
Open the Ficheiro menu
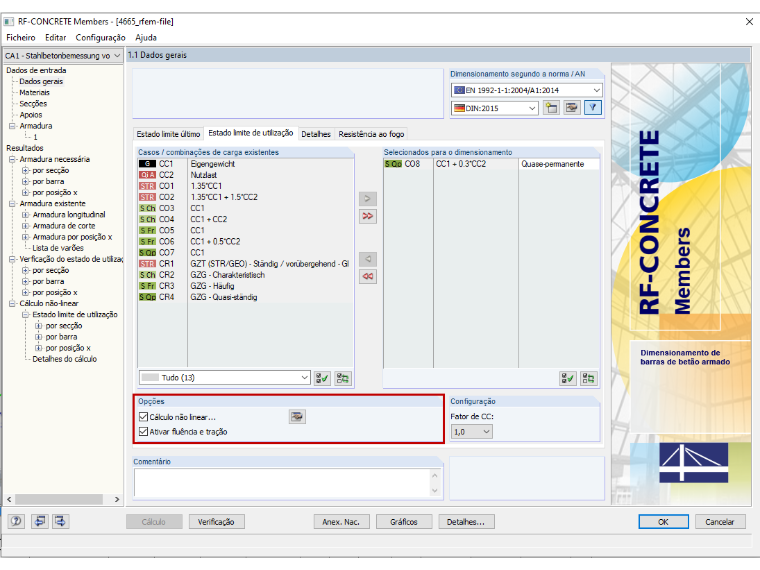pos(21,37)
